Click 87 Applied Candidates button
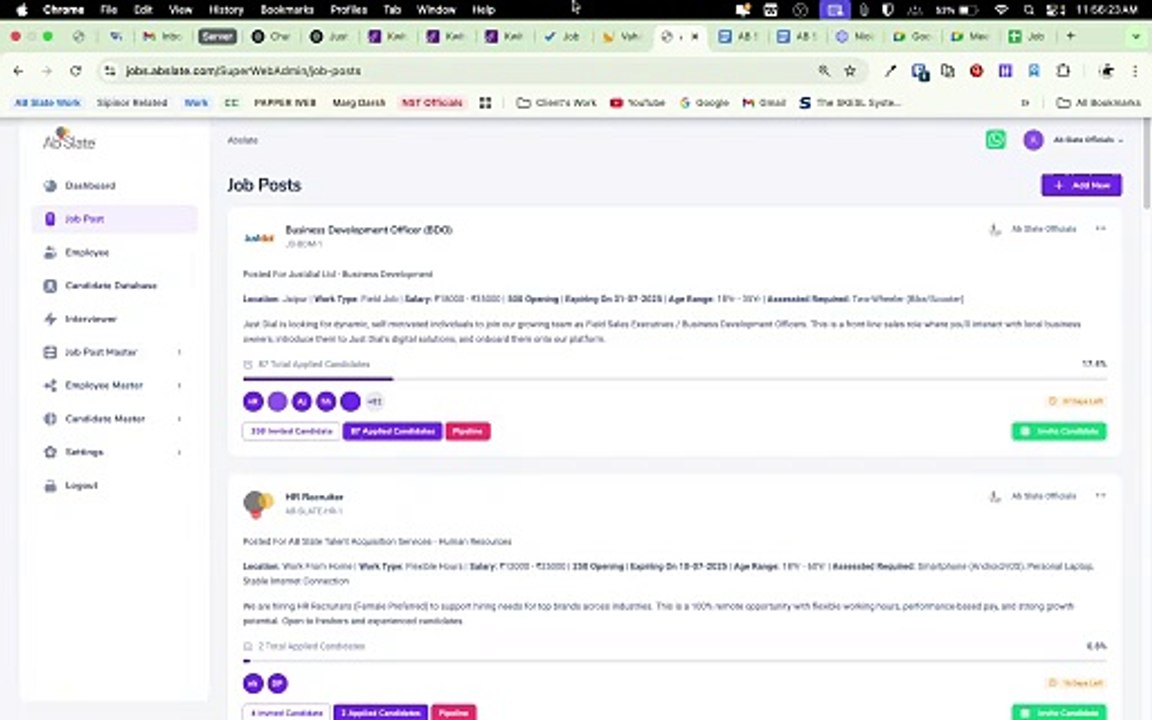This screenshot has width=1152, height=720. tap(392, 431)
